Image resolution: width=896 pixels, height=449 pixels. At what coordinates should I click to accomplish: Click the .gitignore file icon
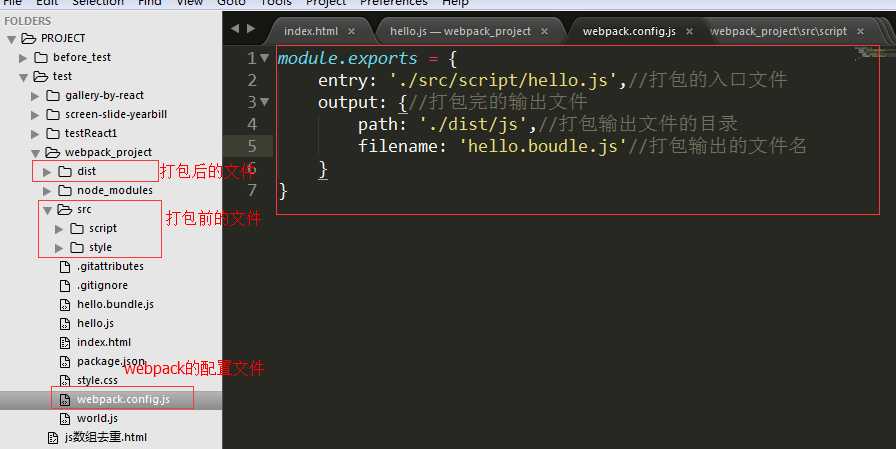[65, 286]
